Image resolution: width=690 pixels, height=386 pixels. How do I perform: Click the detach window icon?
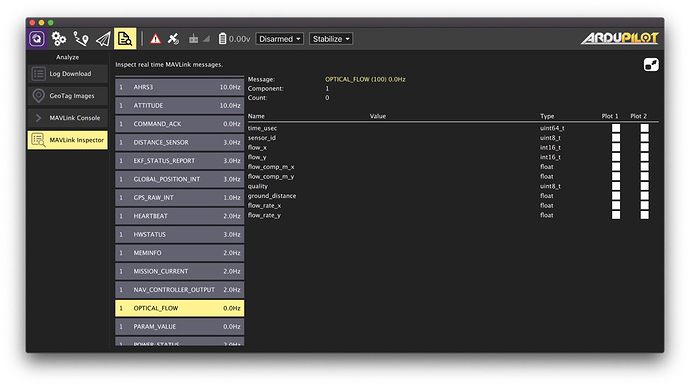click(651, 65)
